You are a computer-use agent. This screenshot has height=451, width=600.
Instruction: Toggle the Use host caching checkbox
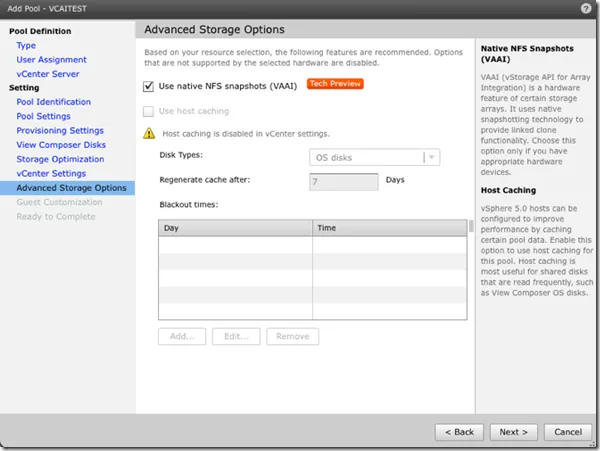(148, 111)
